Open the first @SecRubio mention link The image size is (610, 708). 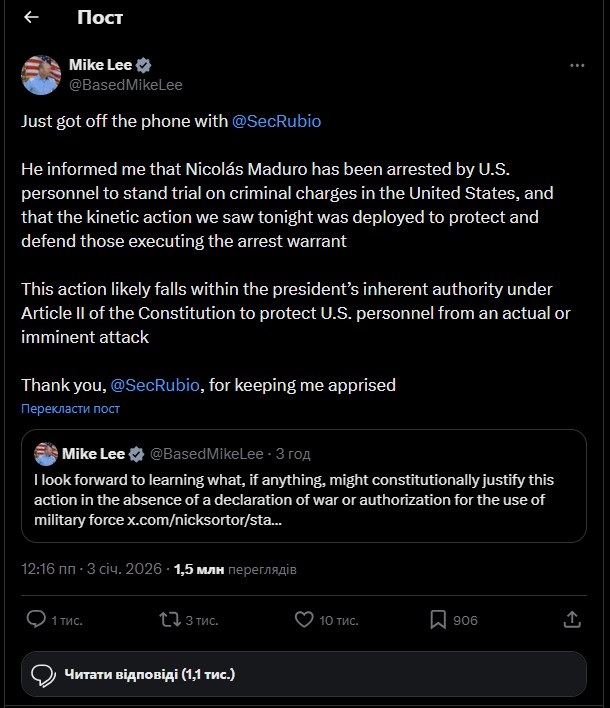[x=276, y=121]
